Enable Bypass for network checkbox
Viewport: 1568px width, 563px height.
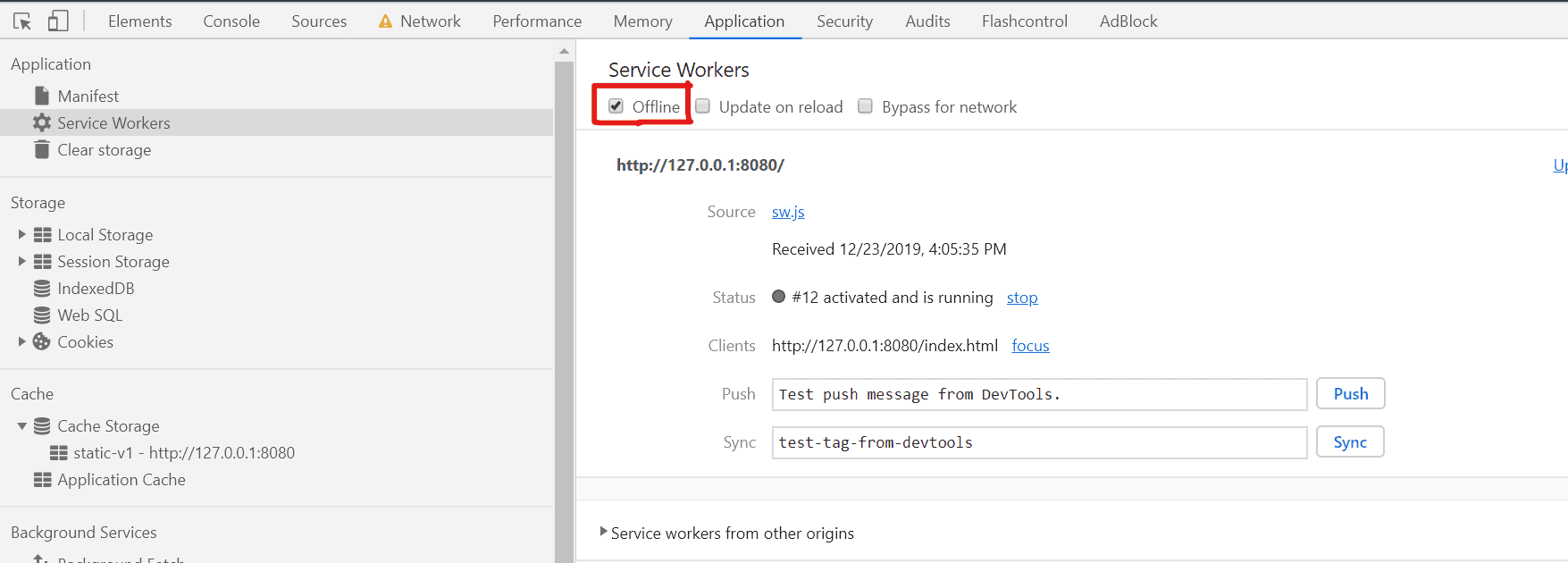coord(865,106)
